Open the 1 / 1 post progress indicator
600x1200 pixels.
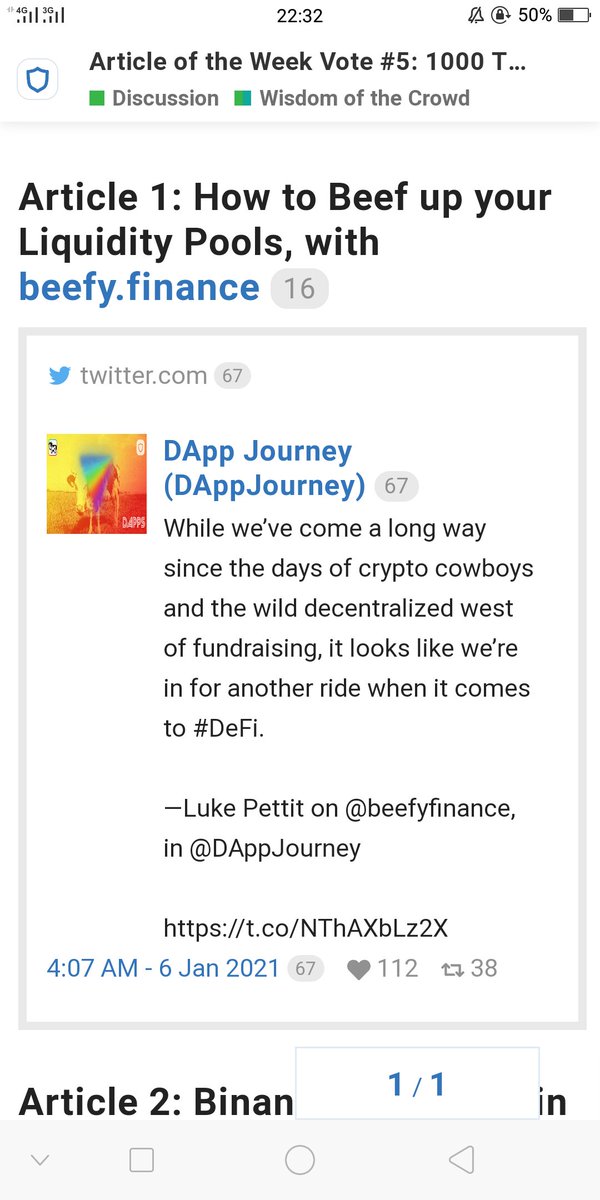tap(417, 1084)
